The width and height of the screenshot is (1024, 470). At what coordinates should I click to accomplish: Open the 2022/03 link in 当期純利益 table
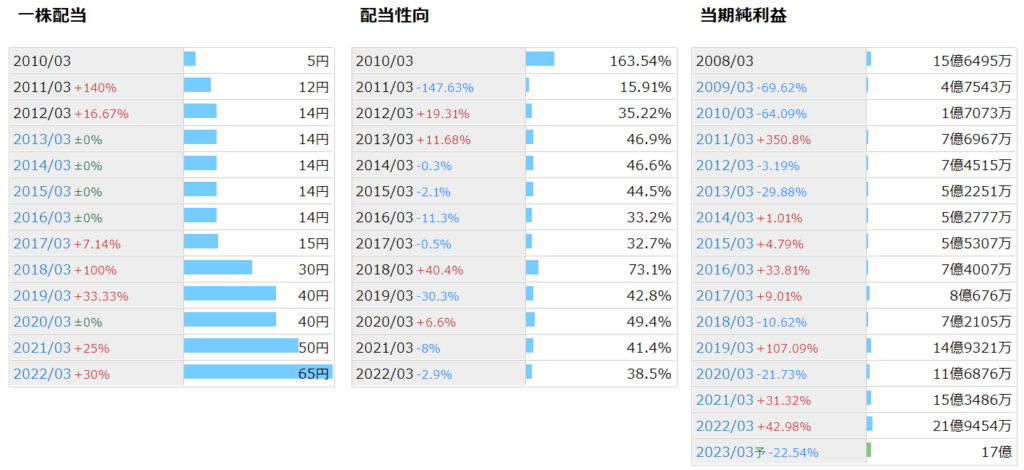pyautogui.click(x=725, y=426)
